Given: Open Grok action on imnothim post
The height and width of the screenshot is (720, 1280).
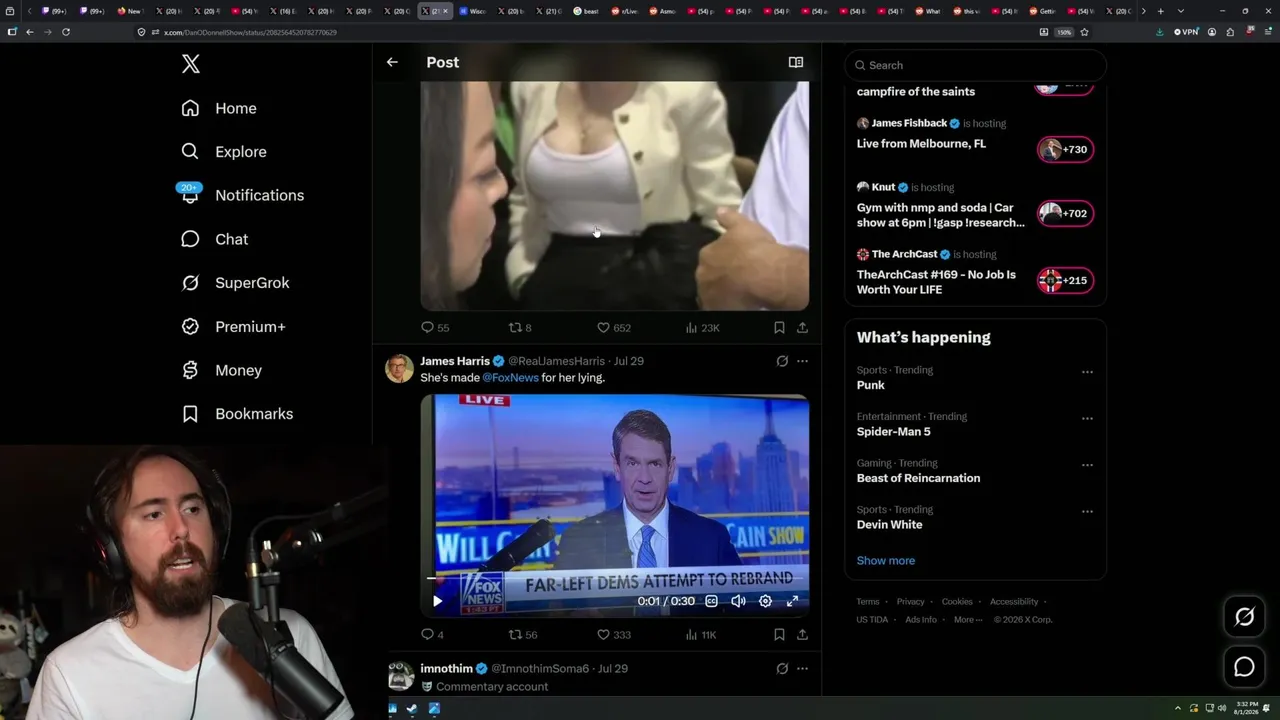Looking at the screenshot, I should pos(782,668).
